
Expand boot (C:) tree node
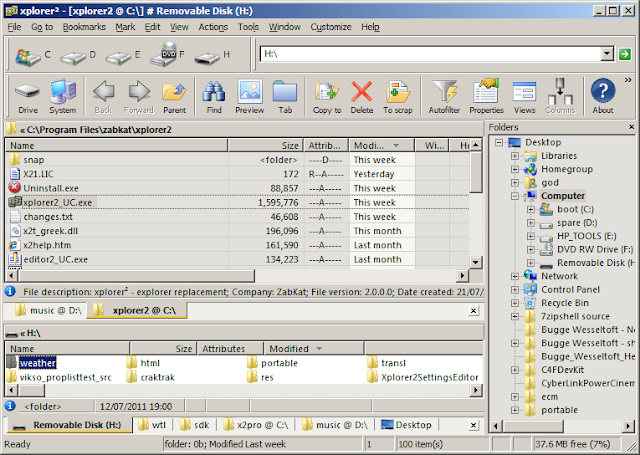click(x=531, y=209)
